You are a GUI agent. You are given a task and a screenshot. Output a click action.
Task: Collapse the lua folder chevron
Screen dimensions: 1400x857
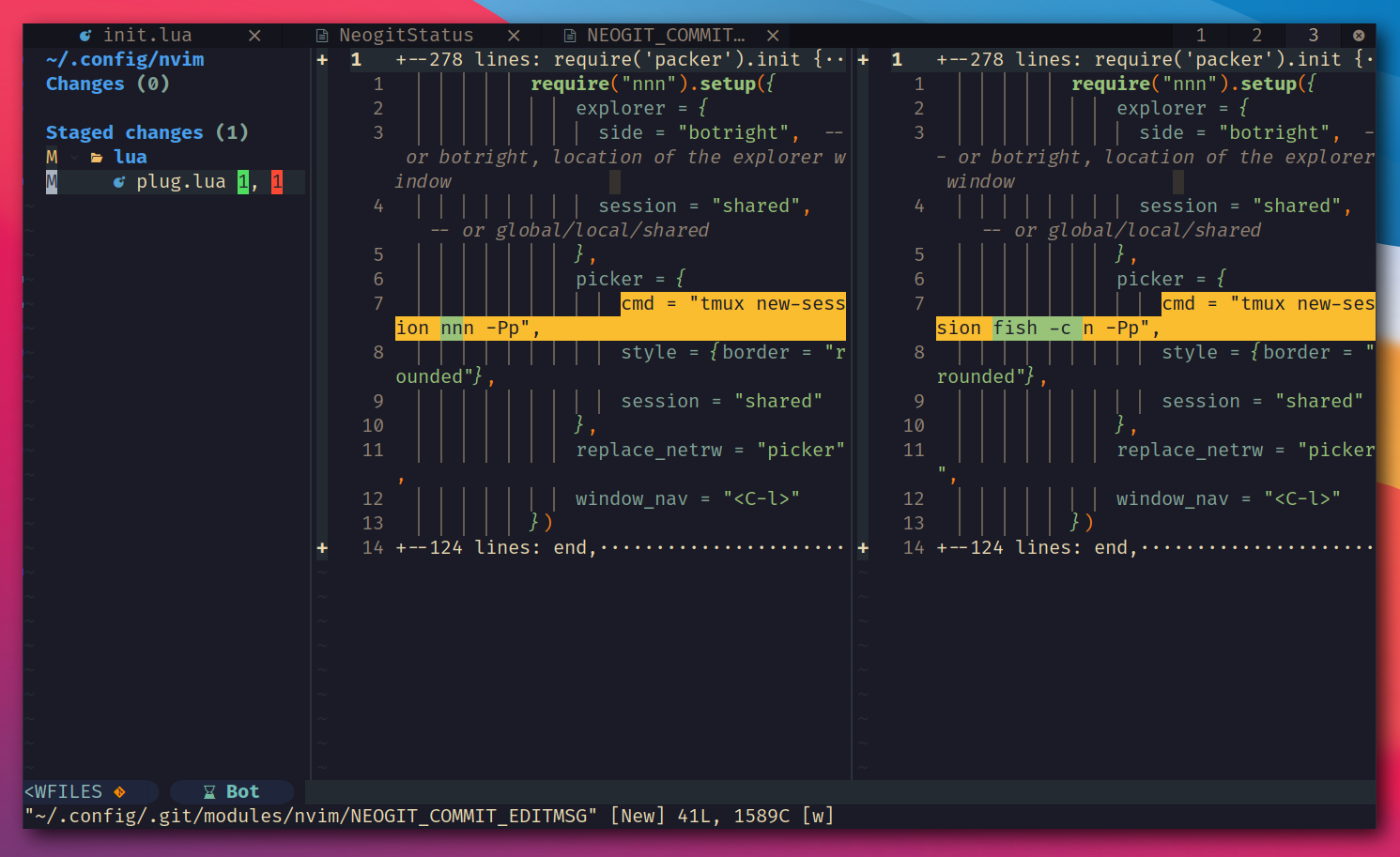click(74, 158)
